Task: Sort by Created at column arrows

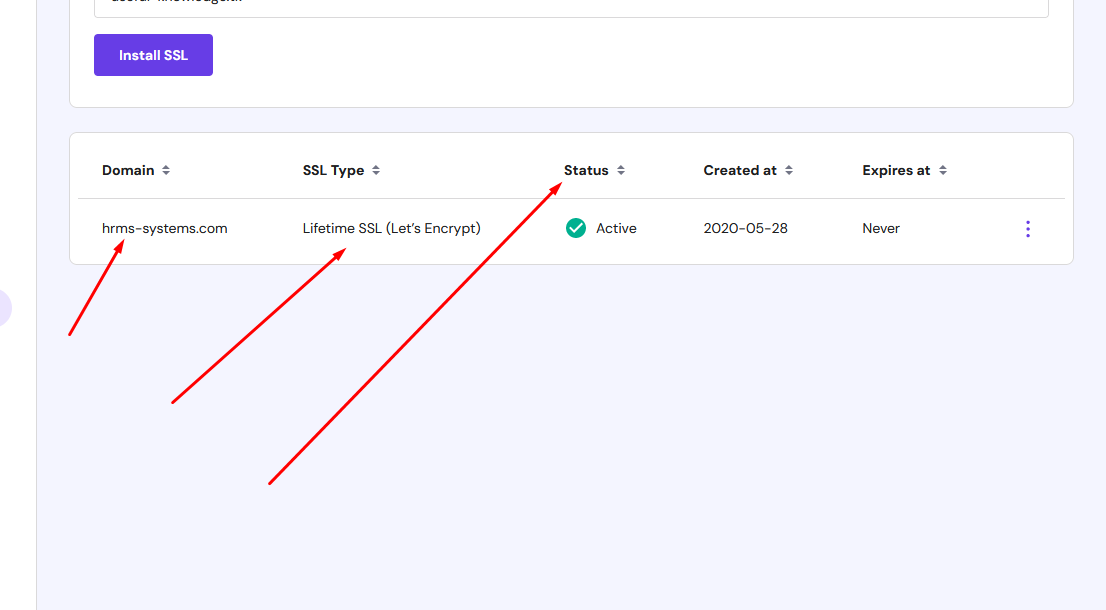Action: pyautogui.click(x=789, y=170)
